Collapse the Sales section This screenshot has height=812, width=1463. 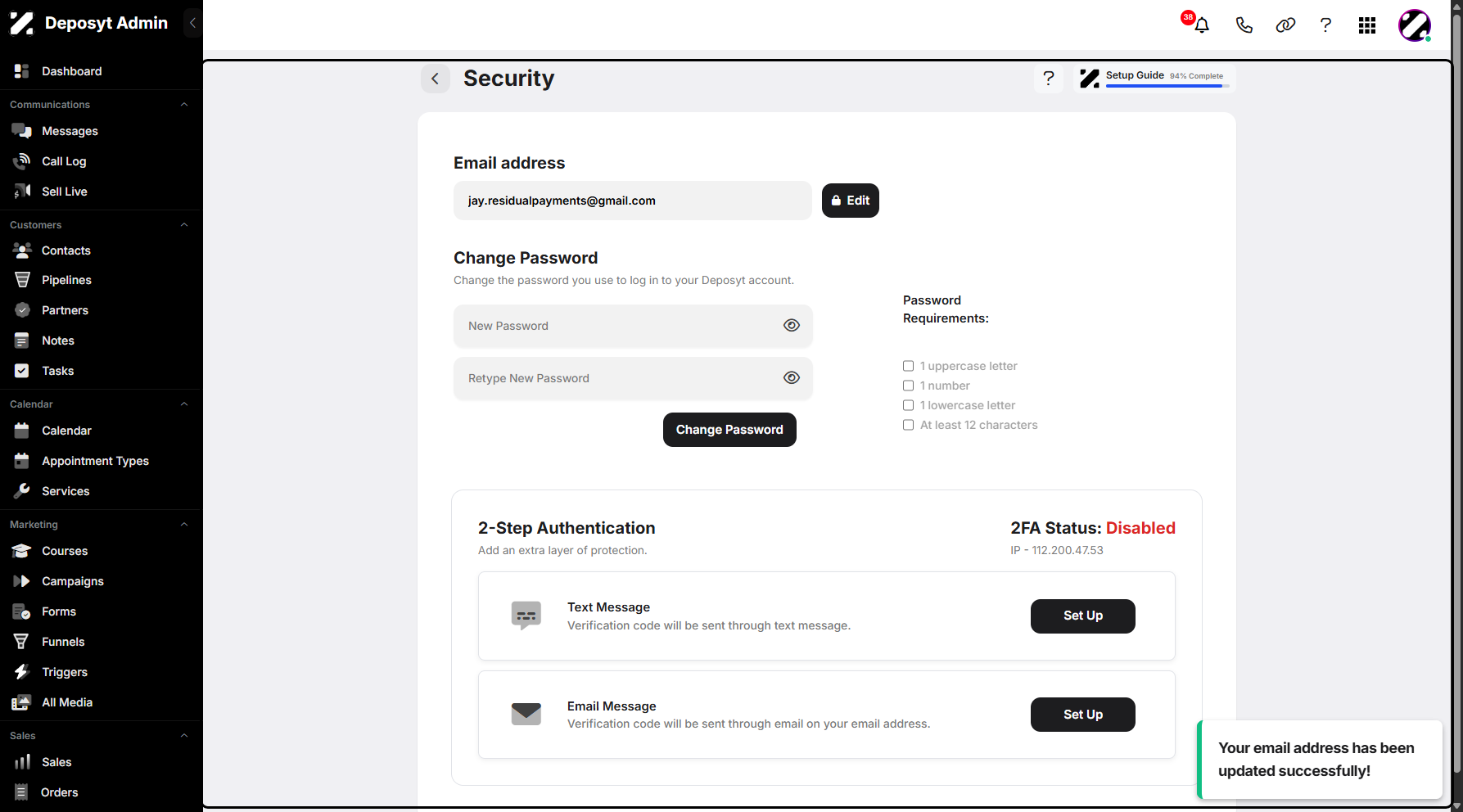(x=184, y=736)
